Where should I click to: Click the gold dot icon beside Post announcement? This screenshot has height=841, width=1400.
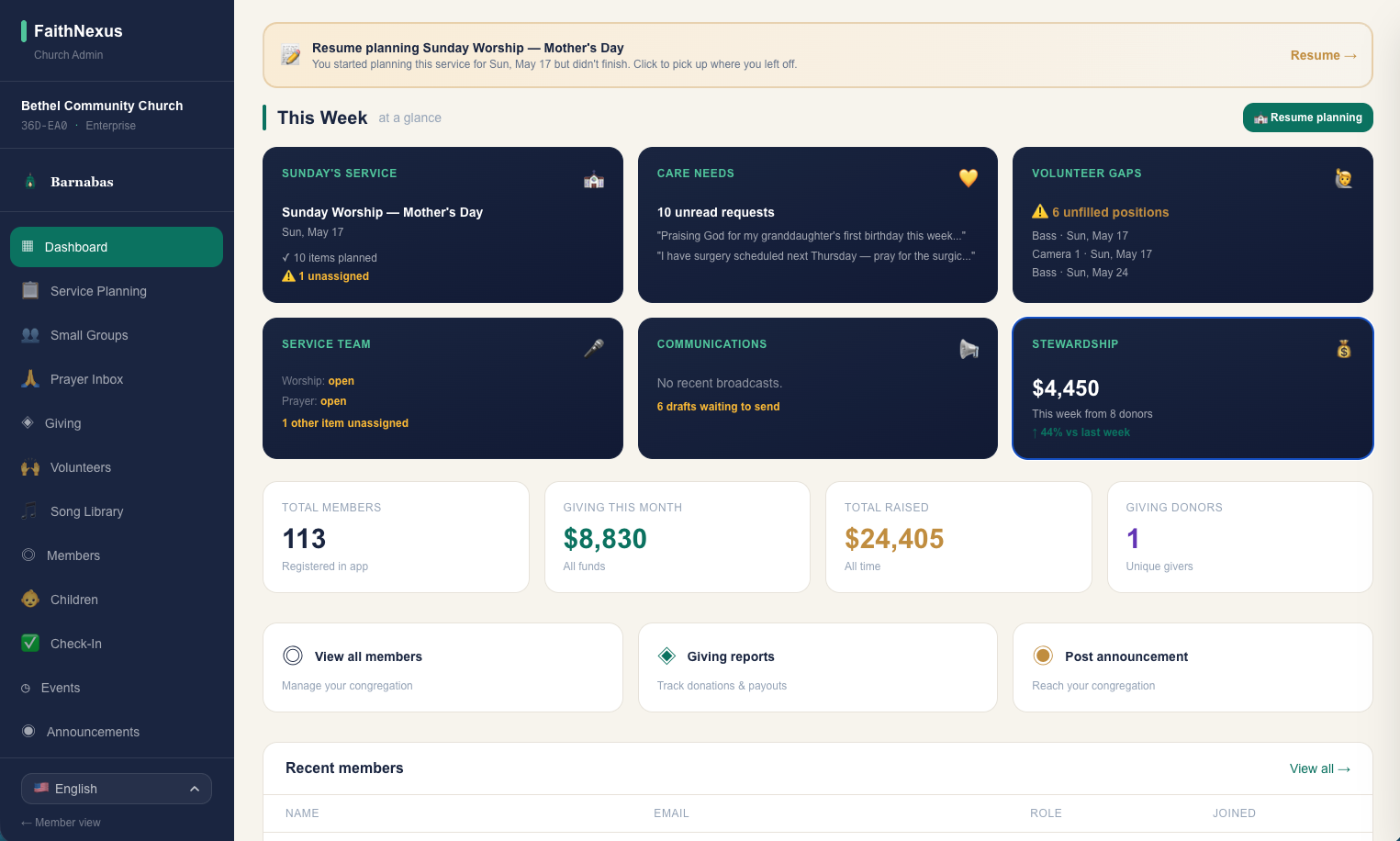point(1043,656)
